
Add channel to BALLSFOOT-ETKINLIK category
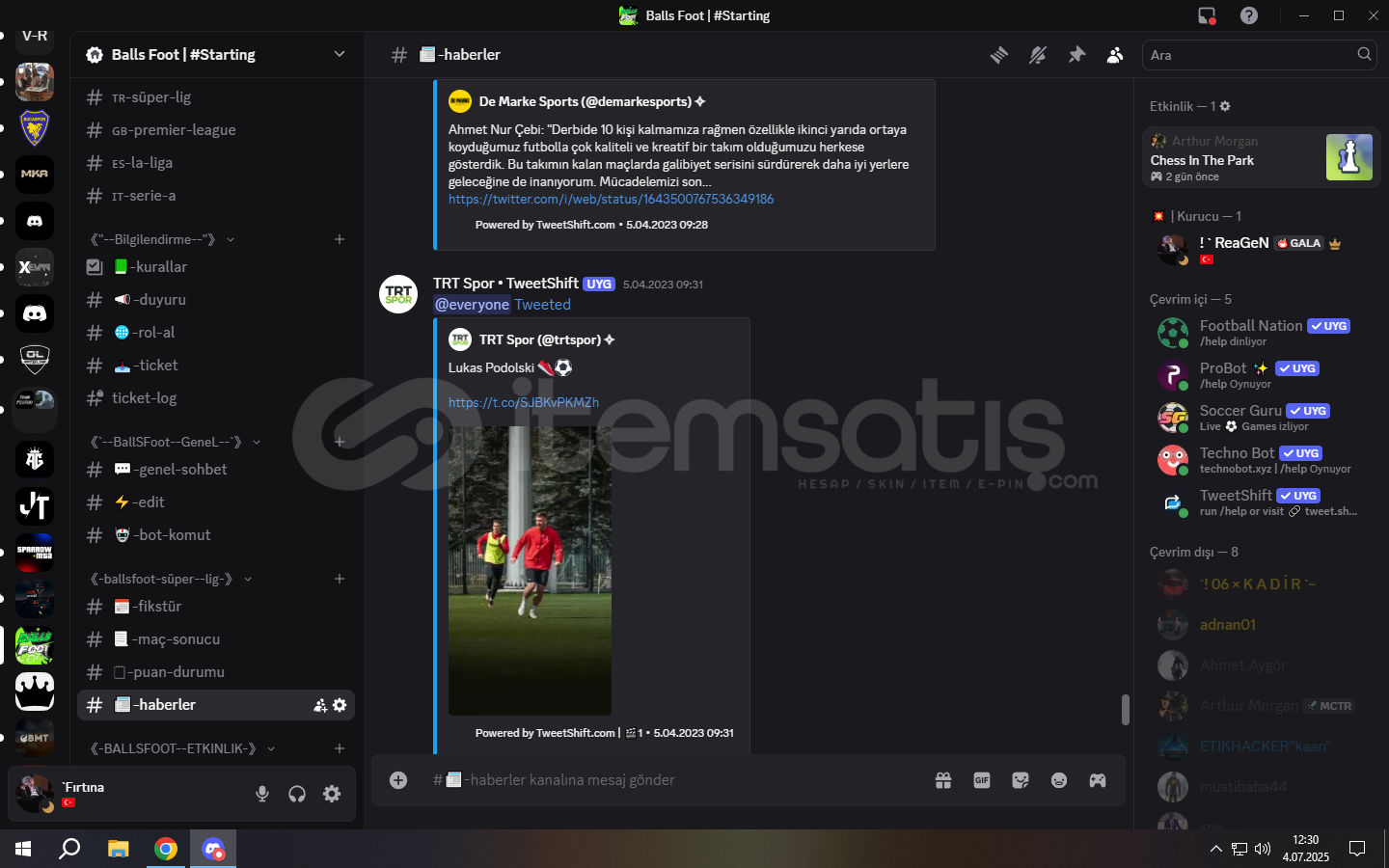[340, 748]
